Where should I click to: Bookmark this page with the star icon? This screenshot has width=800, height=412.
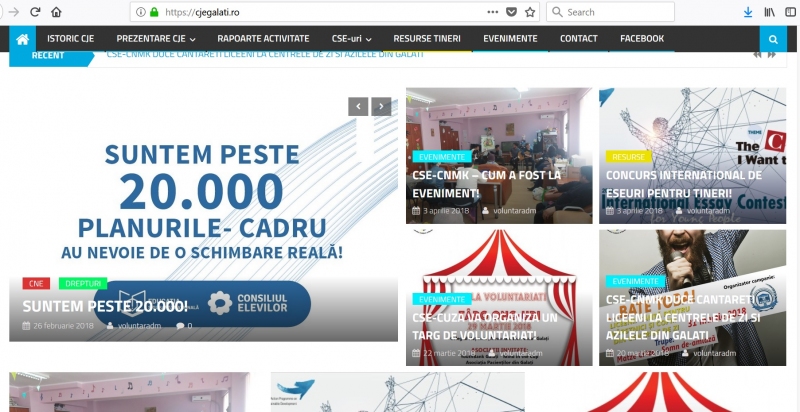coord(530,12)
